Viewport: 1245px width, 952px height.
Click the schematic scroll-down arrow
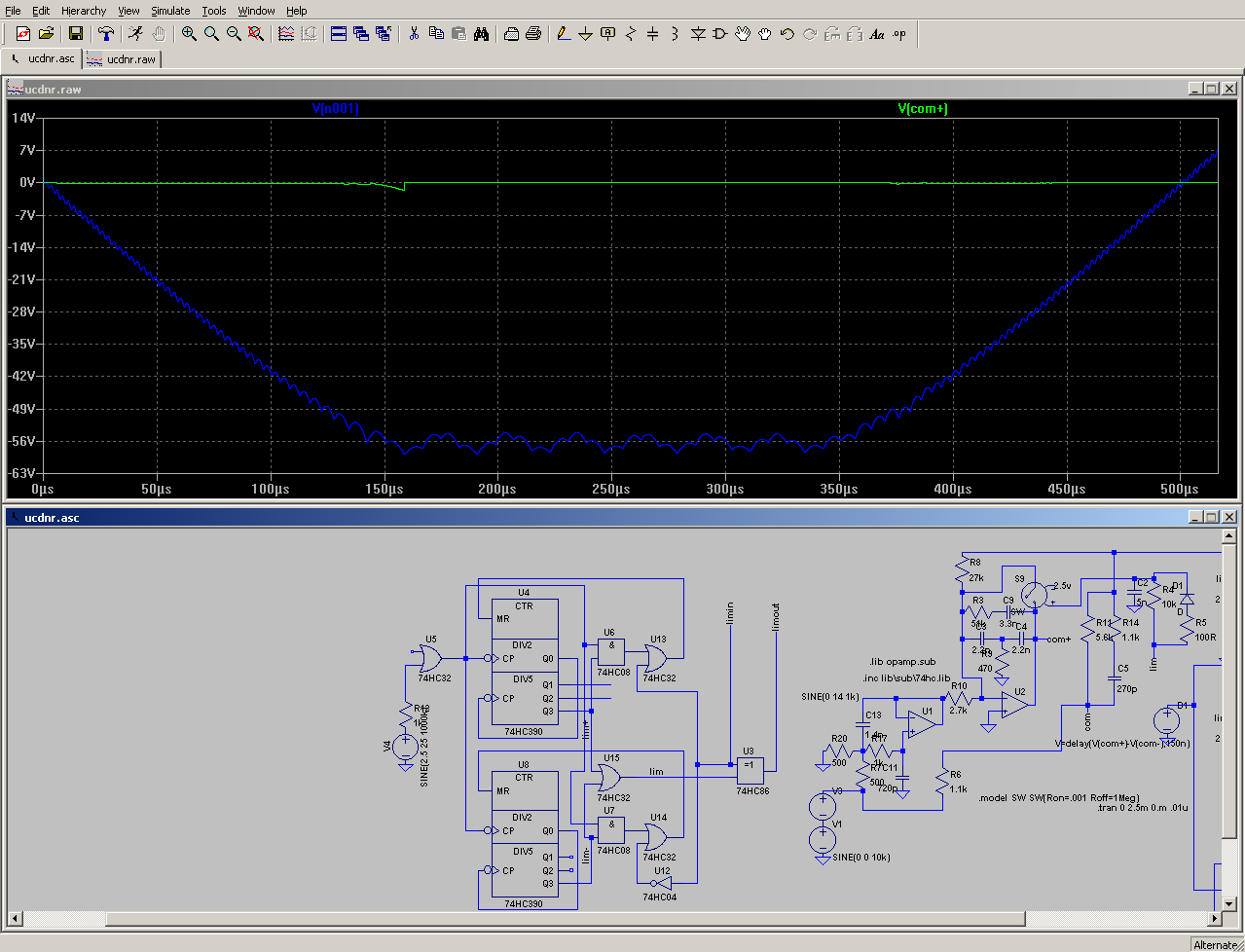pyautogui.click(x=1230, y=902)
